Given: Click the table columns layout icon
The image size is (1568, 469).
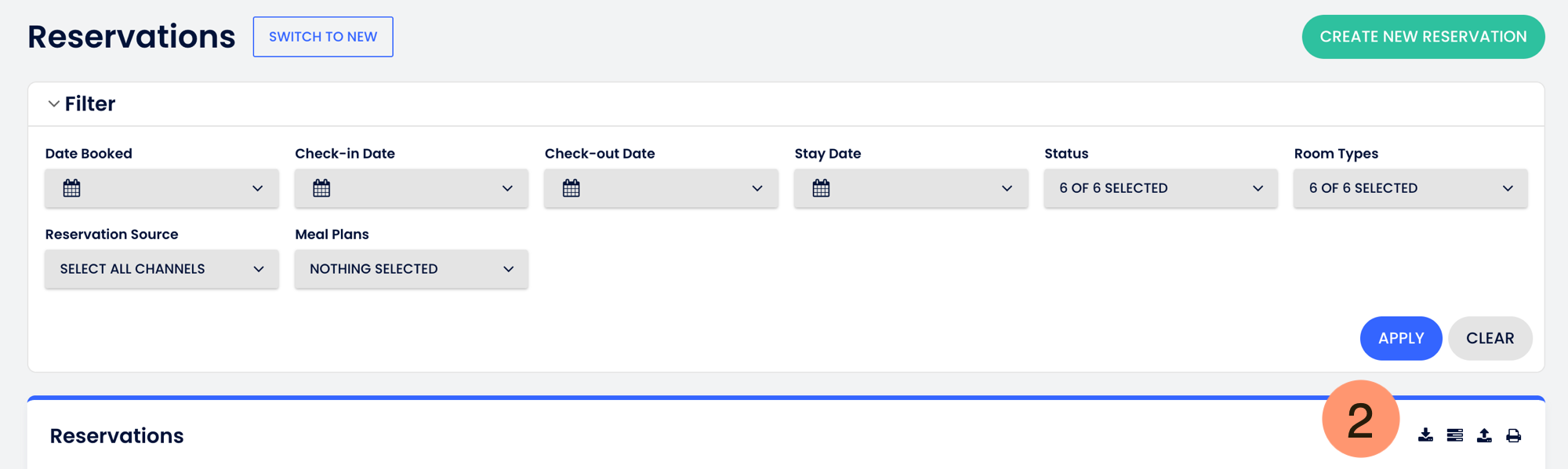Looking at the screenshot, I should tap(1455, 435).
